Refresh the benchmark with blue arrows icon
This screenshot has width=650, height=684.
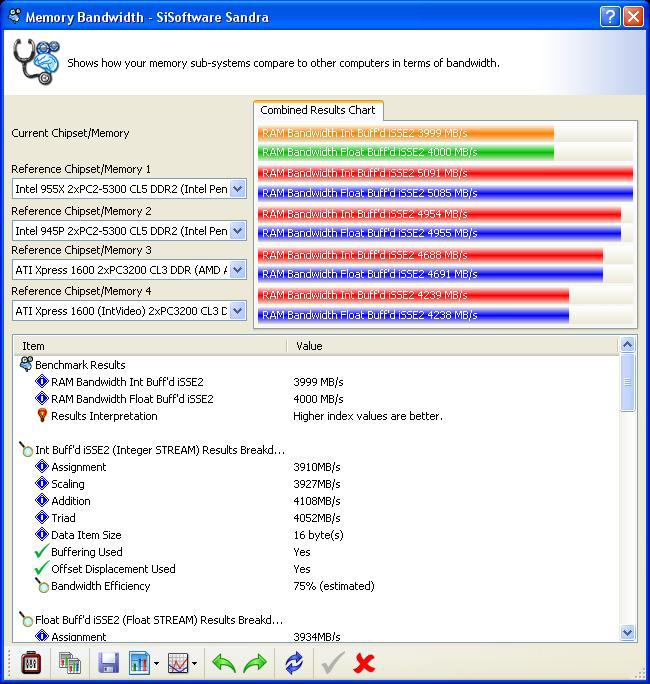294,663
